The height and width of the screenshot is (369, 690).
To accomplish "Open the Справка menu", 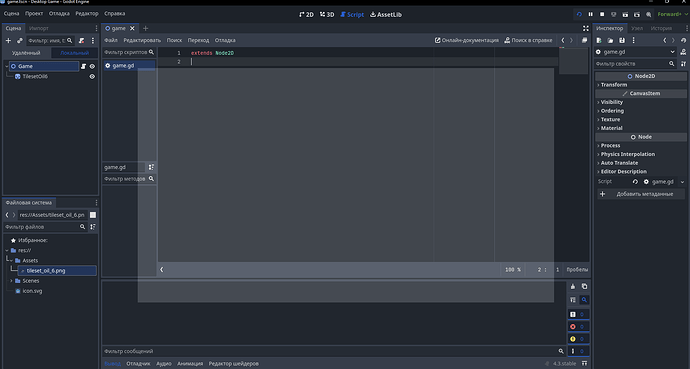I will 114,14.
